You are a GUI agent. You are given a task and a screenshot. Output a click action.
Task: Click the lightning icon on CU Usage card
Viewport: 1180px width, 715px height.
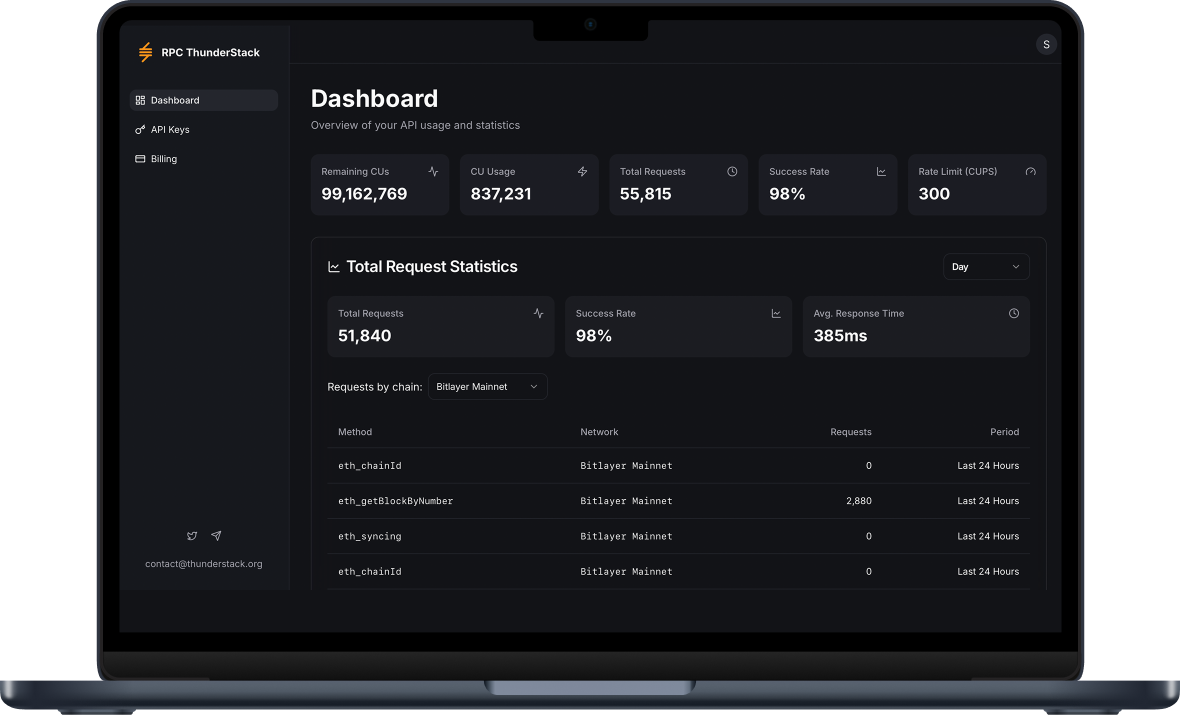[582, 172]
